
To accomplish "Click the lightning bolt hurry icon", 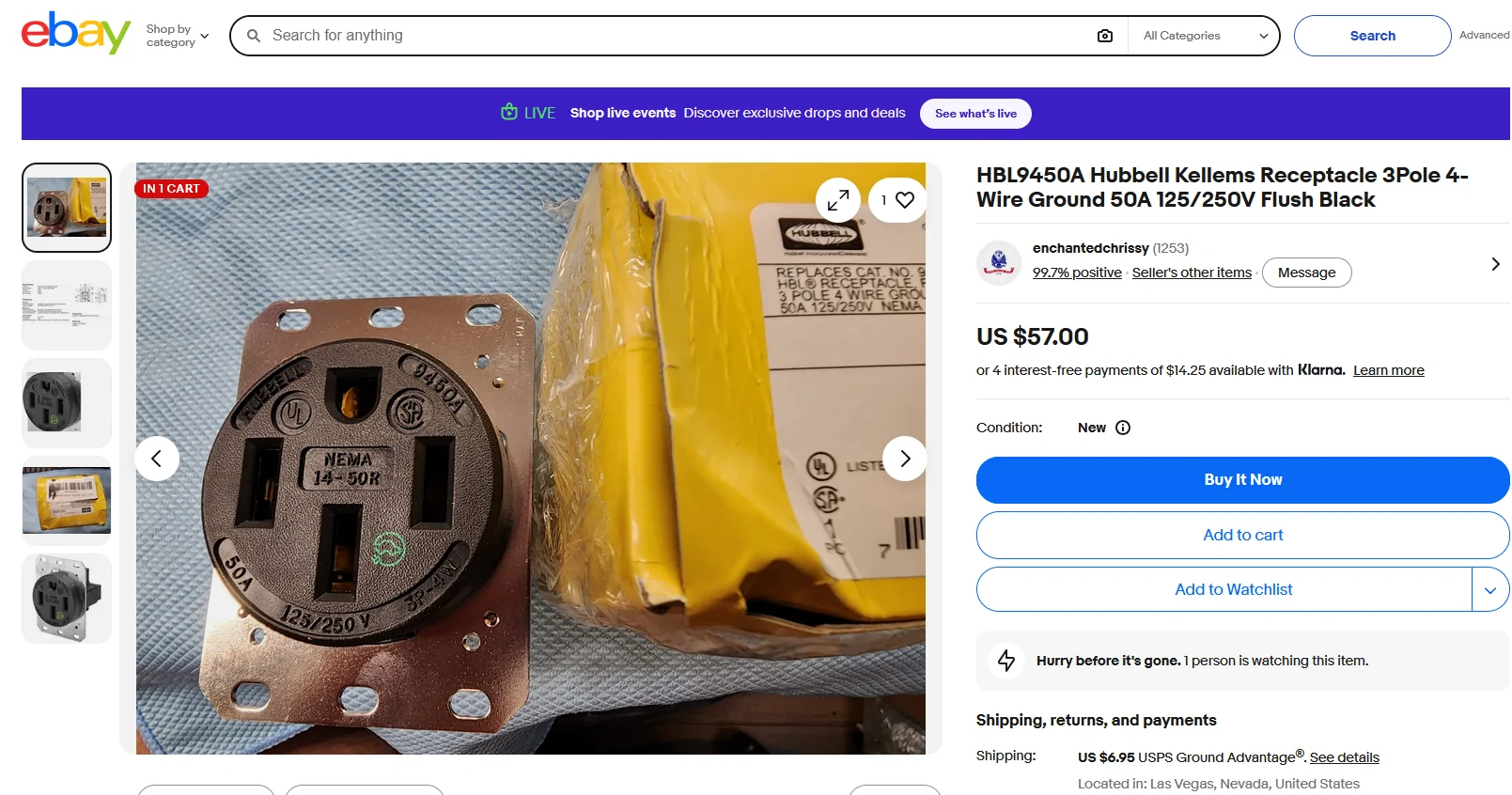I will pyautogui.click(x=1006, y=661).
